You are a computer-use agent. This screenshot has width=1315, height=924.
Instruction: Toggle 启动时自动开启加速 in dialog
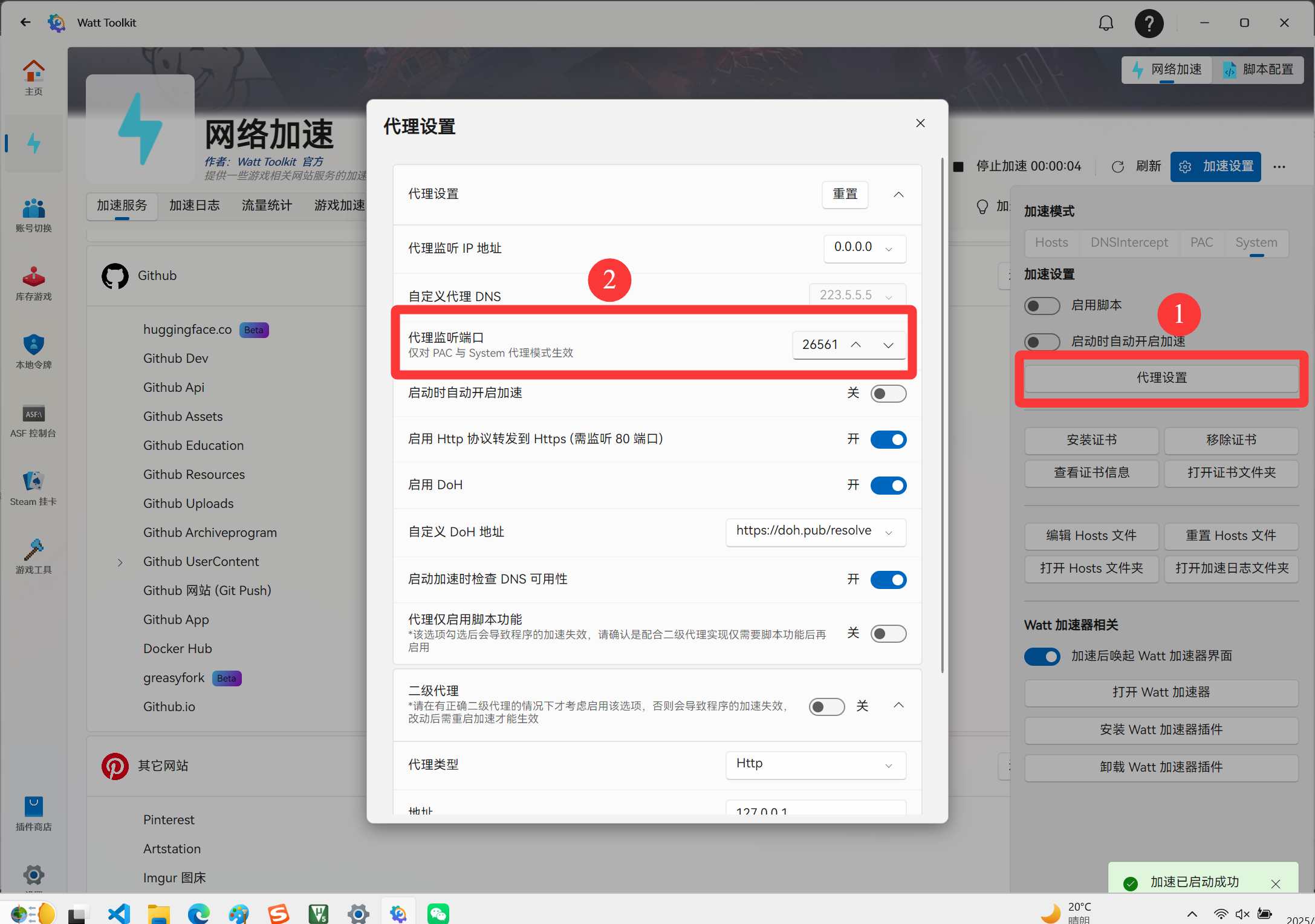[x=888, y=394]
